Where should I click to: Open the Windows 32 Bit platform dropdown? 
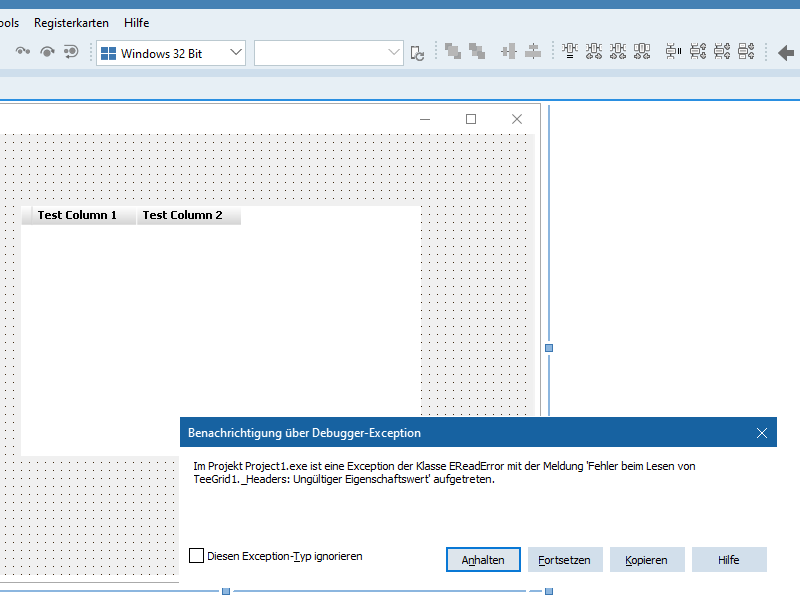(171, 53)
